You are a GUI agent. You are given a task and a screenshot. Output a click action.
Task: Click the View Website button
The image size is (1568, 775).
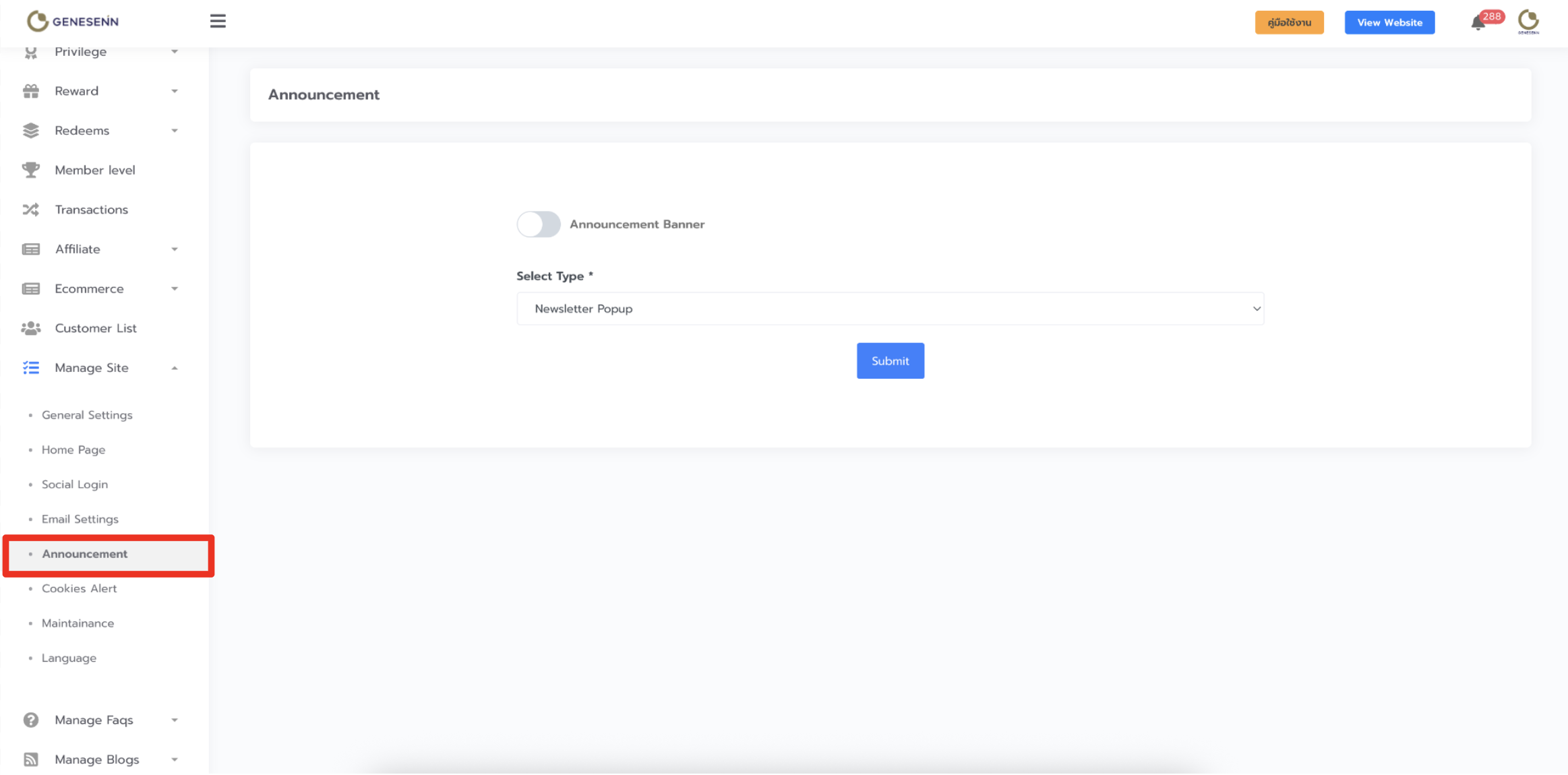1389,22
